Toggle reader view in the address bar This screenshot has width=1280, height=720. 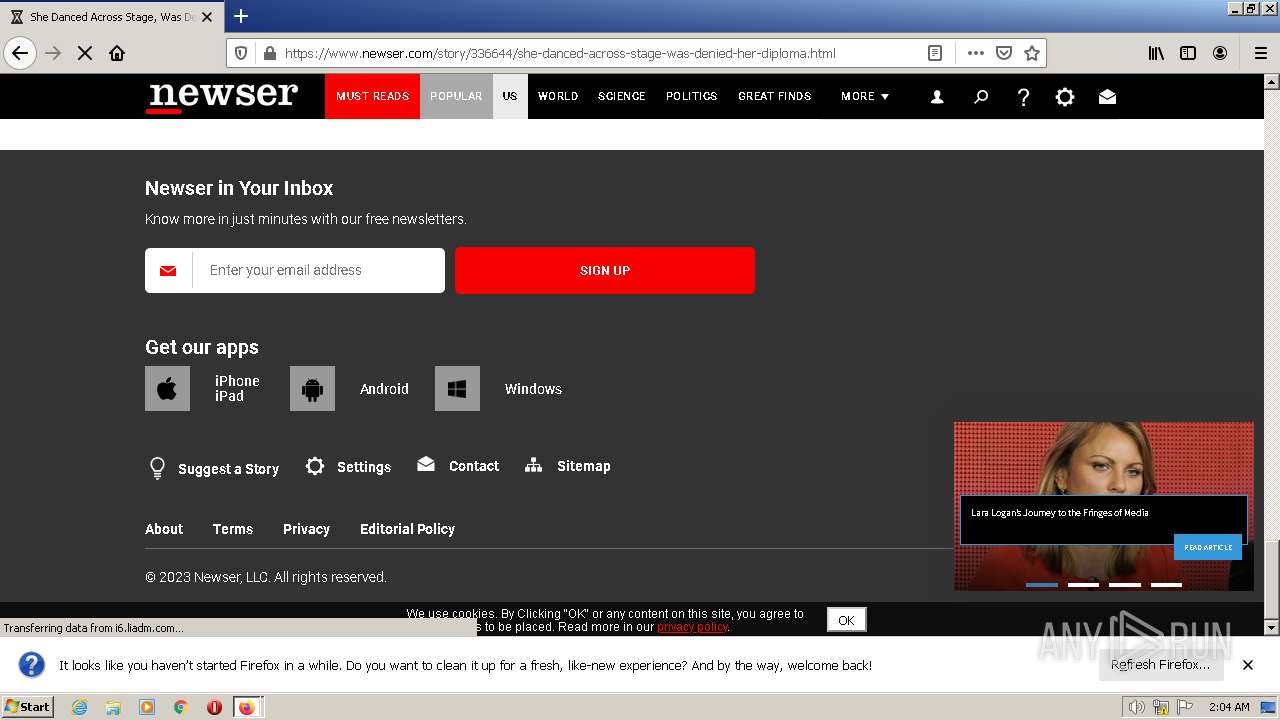(935, 53)
